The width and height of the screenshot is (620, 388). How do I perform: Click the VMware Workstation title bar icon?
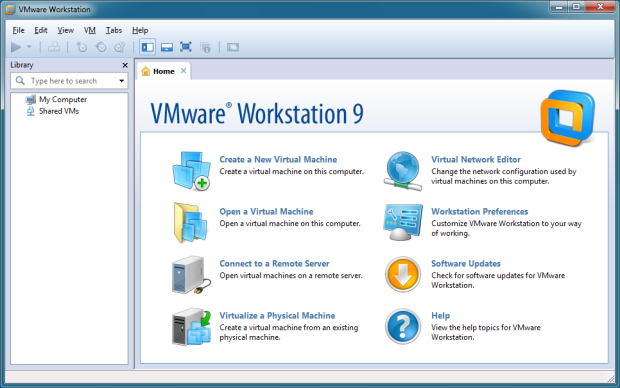pos(10,9)
